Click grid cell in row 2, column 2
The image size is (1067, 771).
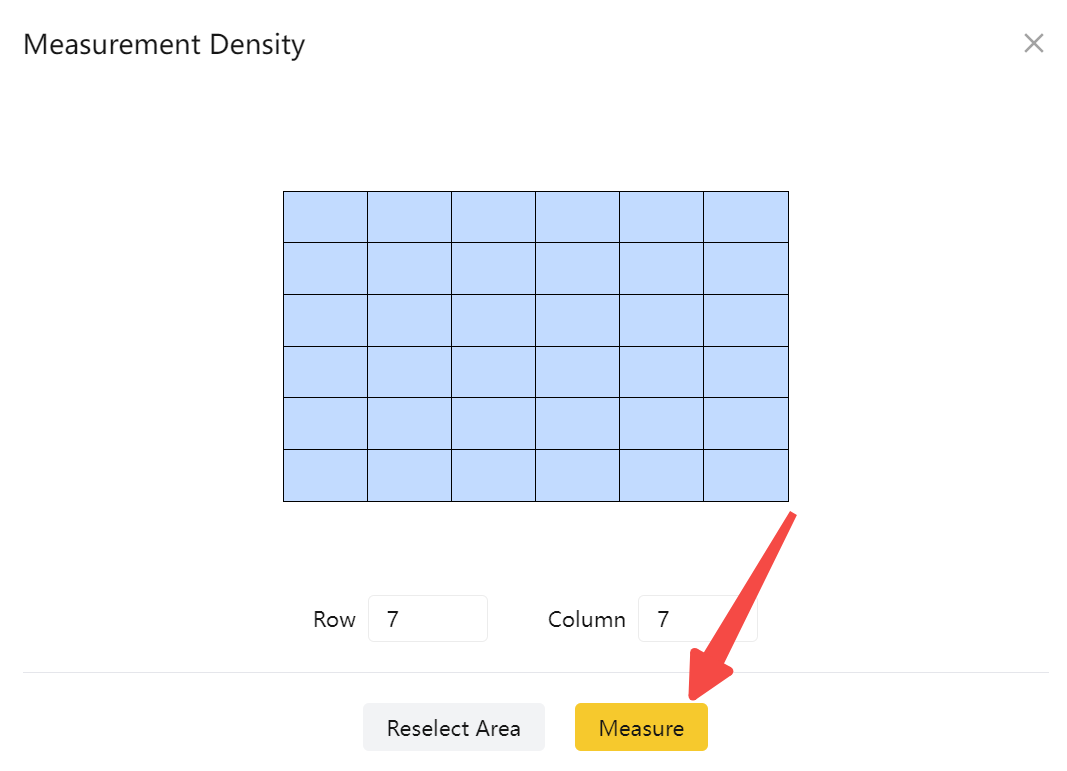tap(410, 268)
